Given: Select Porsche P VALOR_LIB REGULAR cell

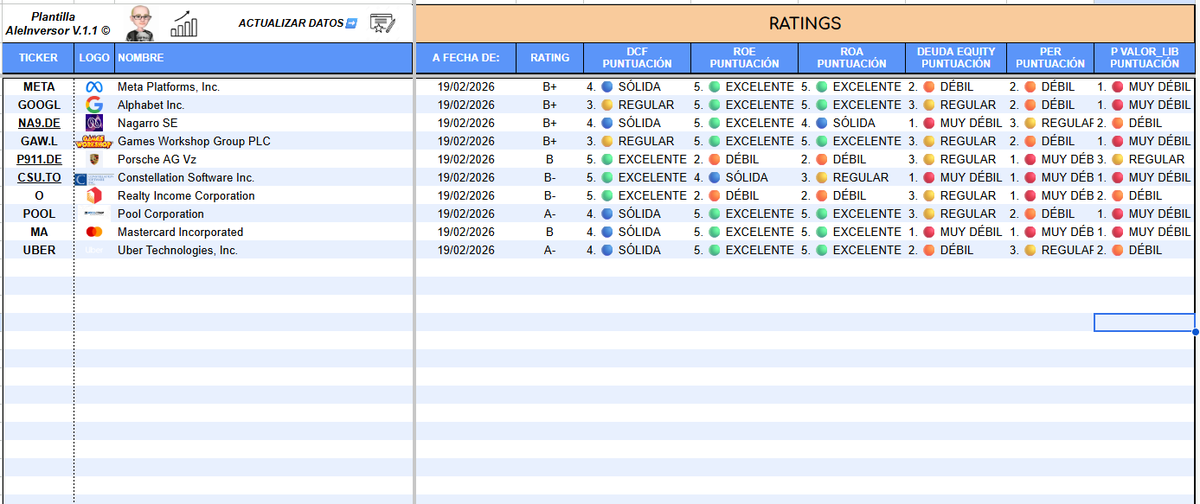Looking at the screenshot, I should [1144, 159].
